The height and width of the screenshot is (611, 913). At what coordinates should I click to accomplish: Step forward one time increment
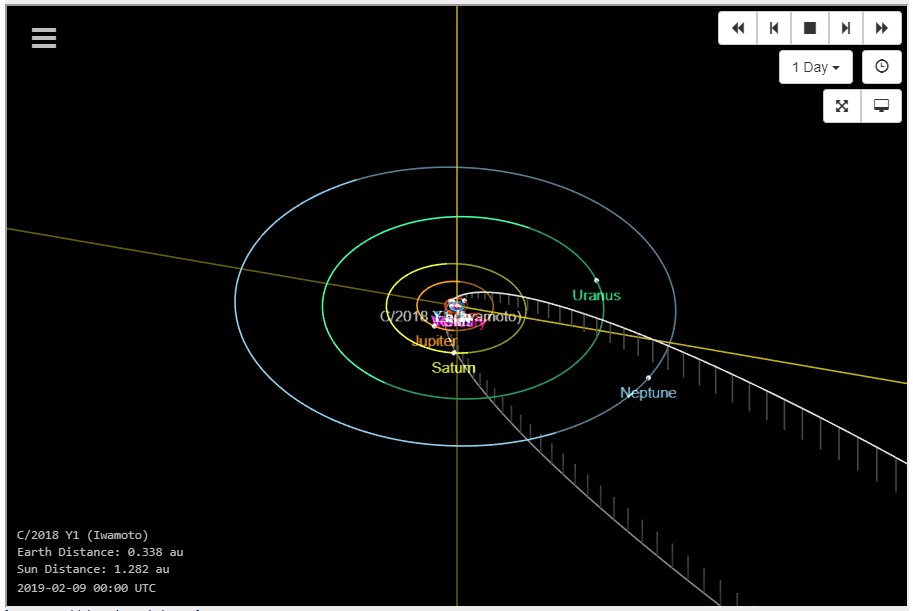tap(845, 28)
